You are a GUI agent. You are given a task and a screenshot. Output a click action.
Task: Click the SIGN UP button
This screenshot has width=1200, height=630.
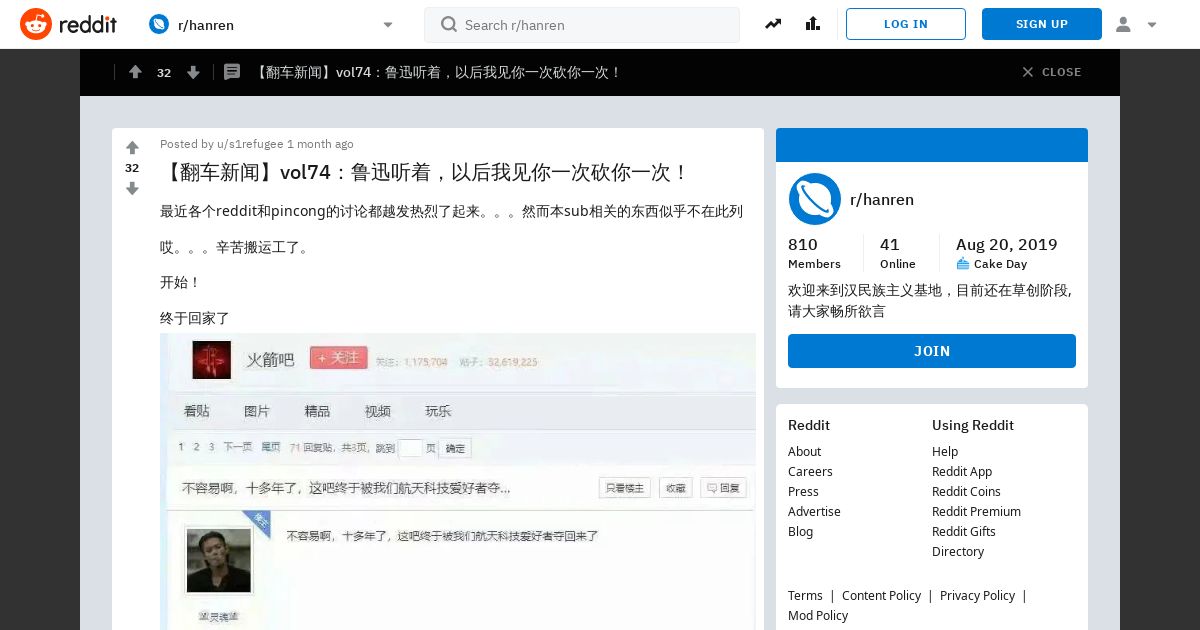(x=1042, y=24)
